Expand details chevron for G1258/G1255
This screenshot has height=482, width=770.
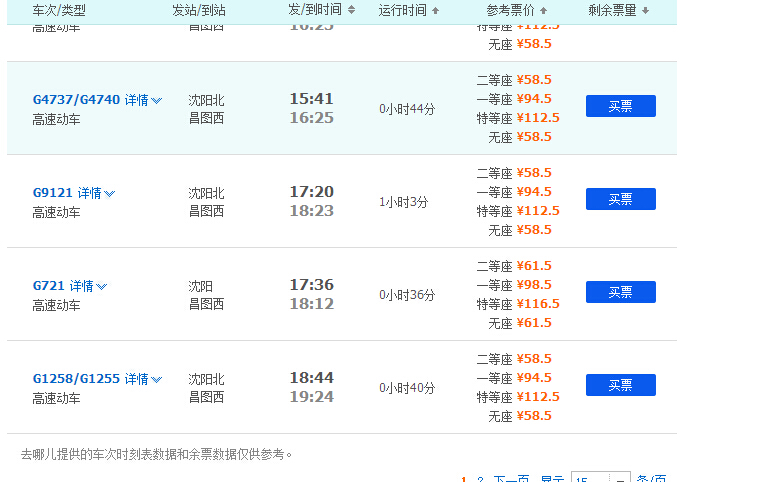click(x=157, y=379)
